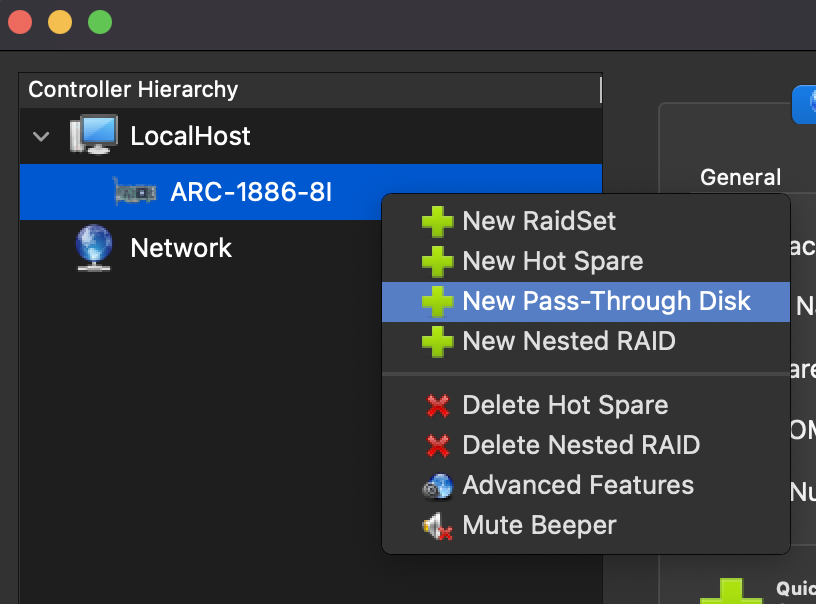The image size is (816, 604).
Task: Choose New Hot Spare menu entry
Action: [x=586, y=261]
